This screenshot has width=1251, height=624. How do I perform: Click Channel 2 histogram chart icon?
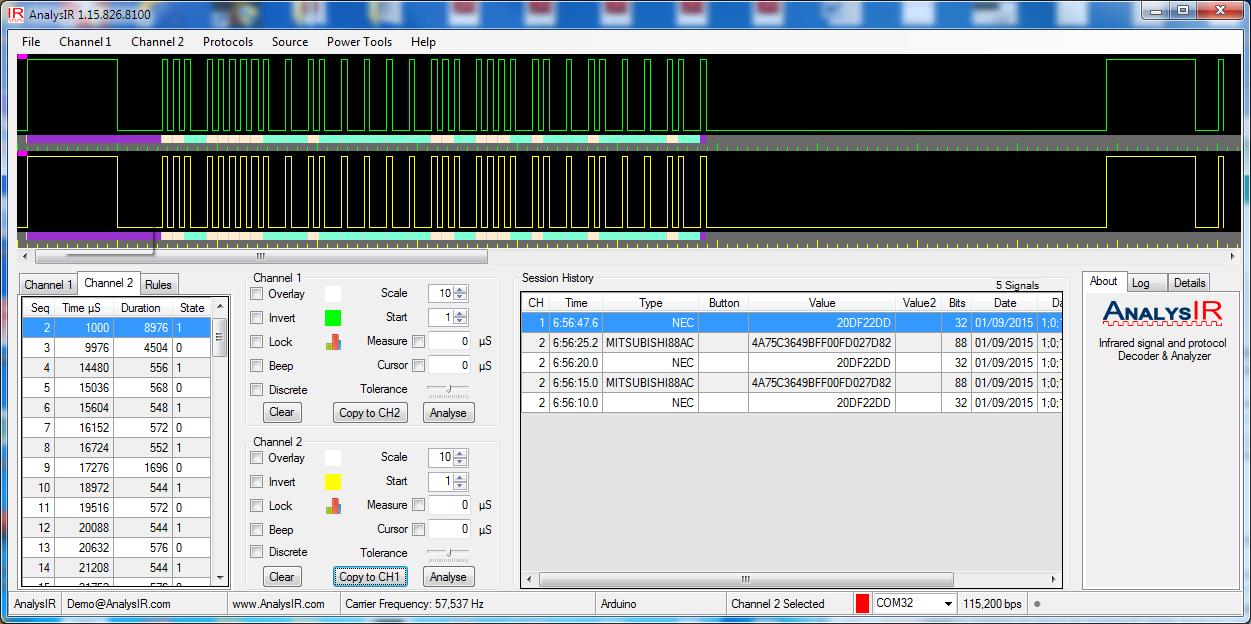(333, 506)
